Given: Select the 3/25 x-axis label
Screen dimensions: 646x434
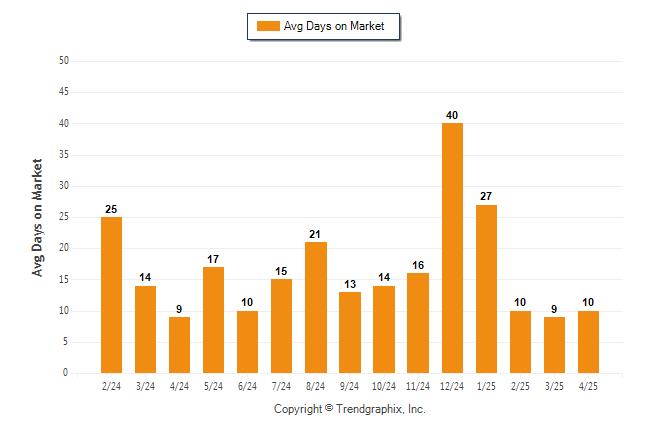Looking at the screenshot, I should (x=554, y=386).
